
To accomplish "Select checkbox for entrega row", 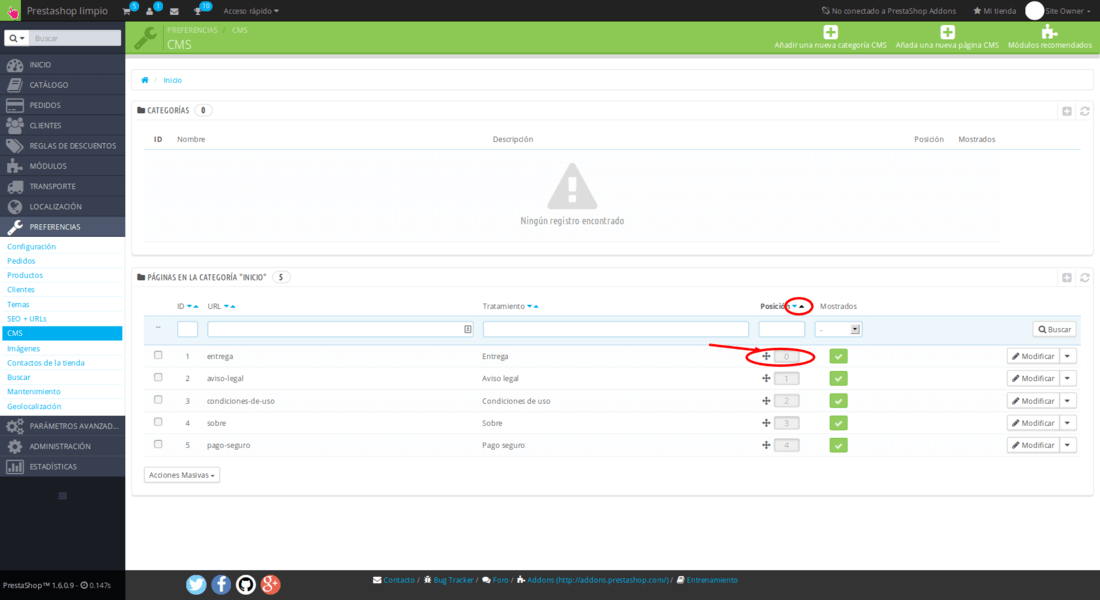I will click(158, 355).
